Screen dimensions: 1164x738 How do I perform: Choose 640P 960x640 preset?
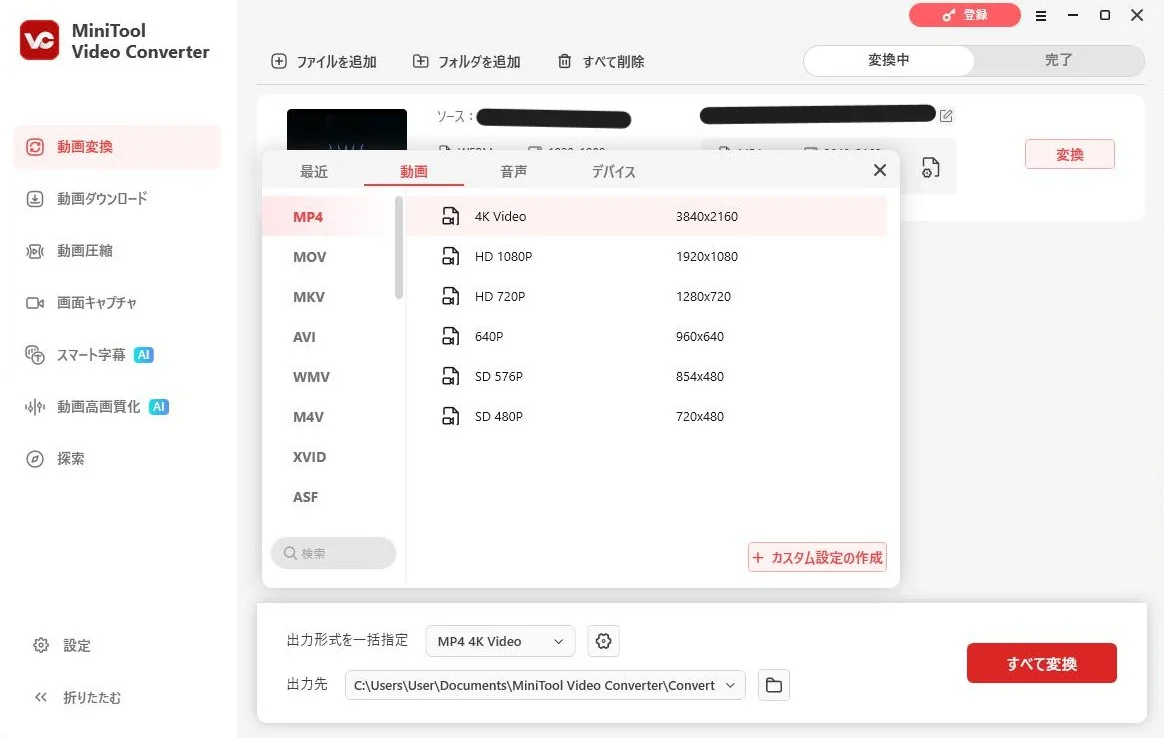tap(647, 337)
